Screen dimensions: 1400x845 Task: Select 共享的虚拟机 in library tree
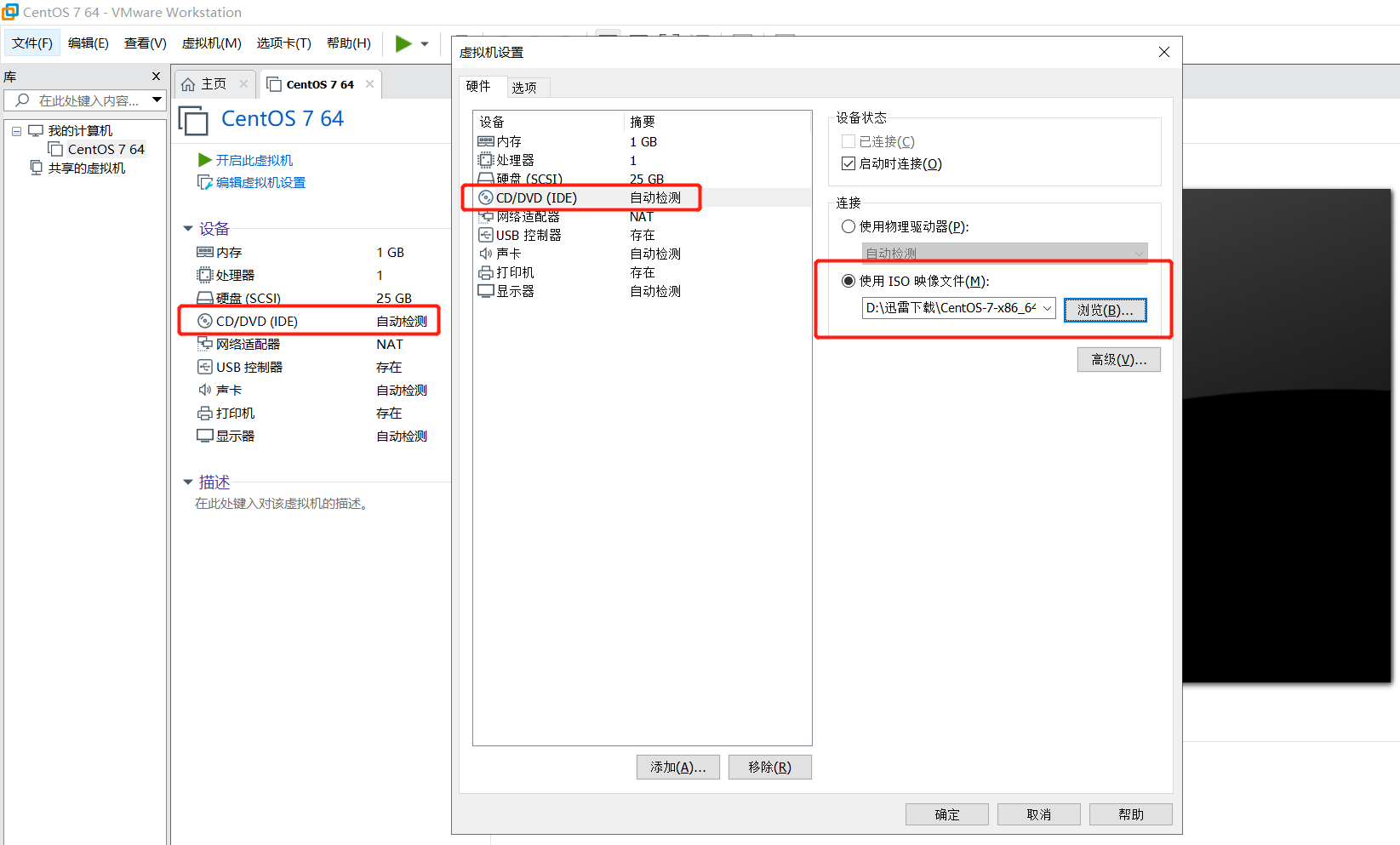click(86, 168)
